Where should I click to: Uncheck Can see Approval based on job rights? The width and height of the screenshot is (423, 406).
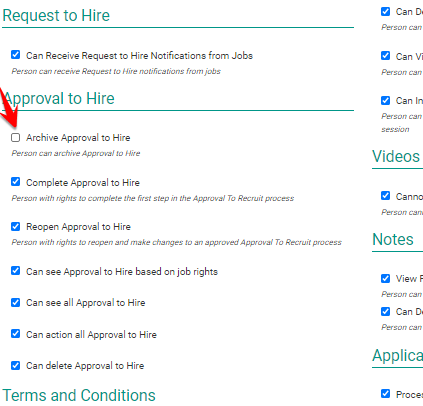[15, 271]
